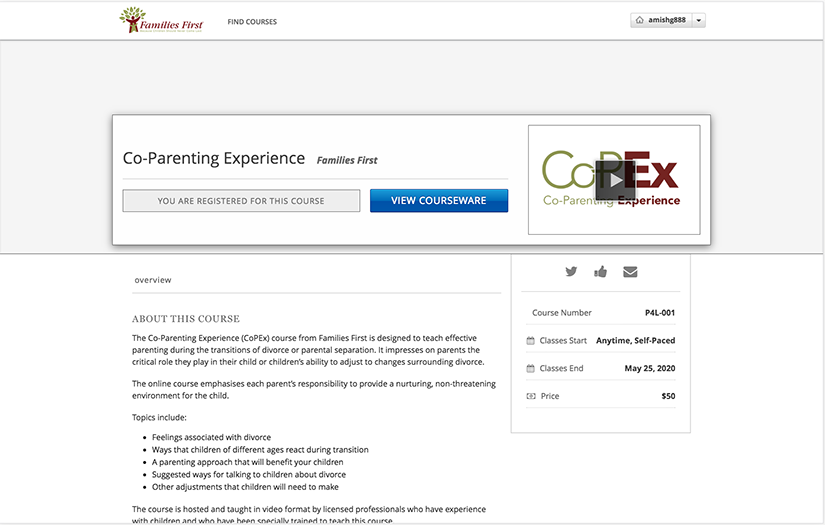Click 'Feelings associated with divorce' bullet
825x525 pixels.
pos(212,437)
